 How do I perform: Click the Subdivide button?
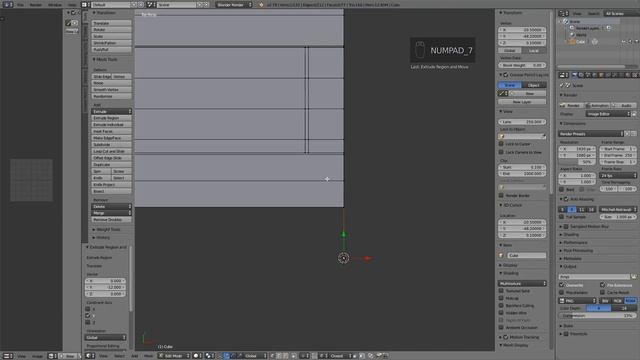(x=111, y=144)
